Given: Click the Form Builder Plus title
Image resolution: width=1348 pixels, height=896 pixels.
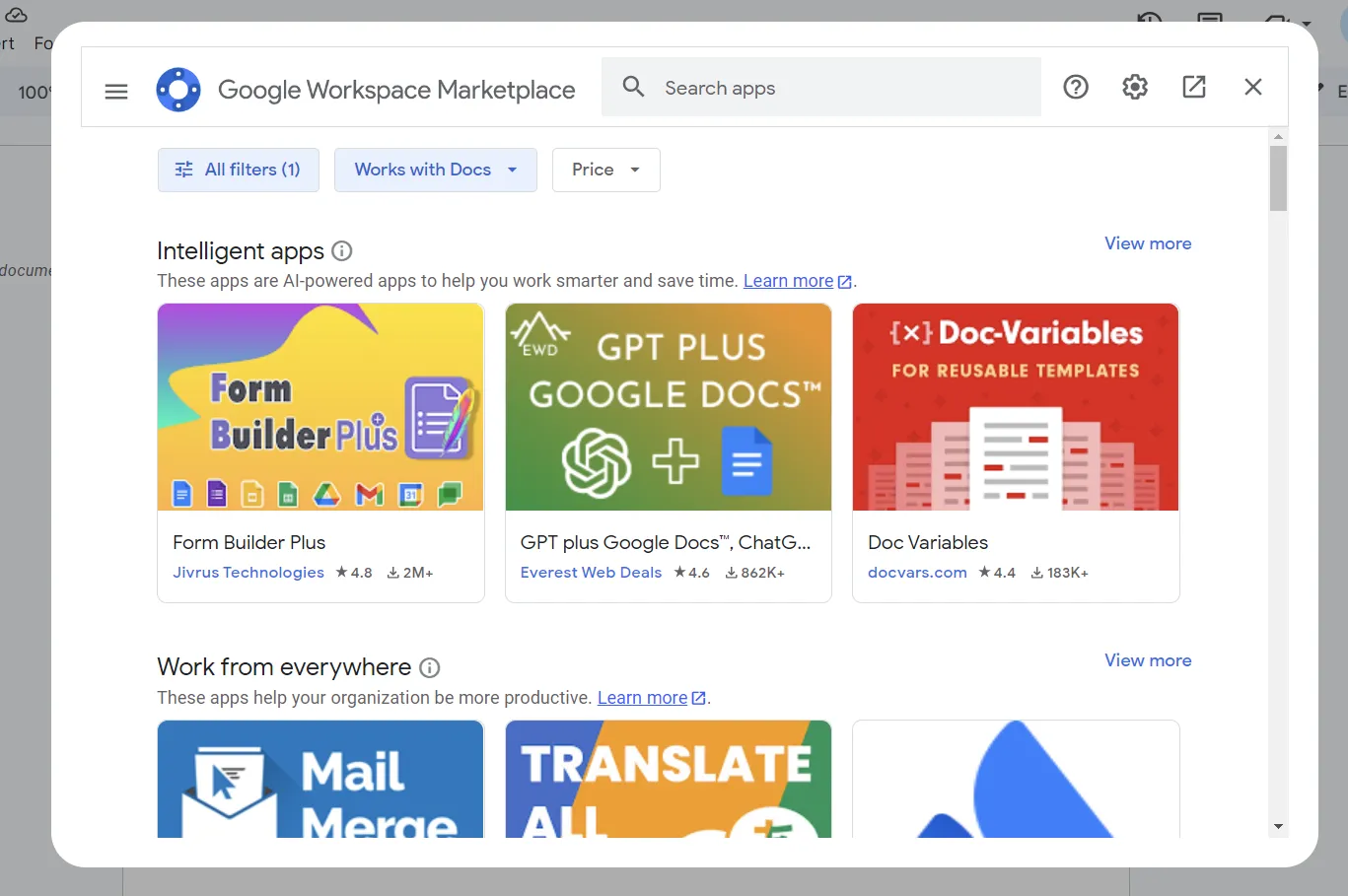Looking at the screenshot, I should tap(248, 542).
